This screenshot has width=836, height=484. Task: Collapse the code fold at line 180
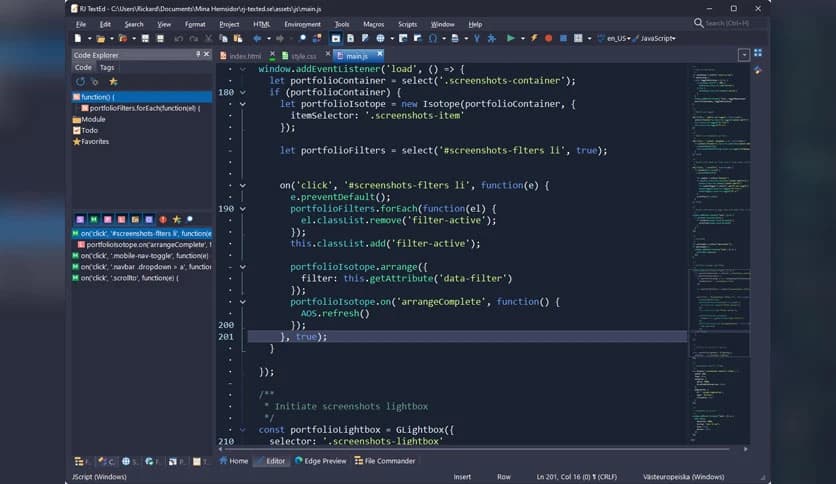(x=242, y=92)
